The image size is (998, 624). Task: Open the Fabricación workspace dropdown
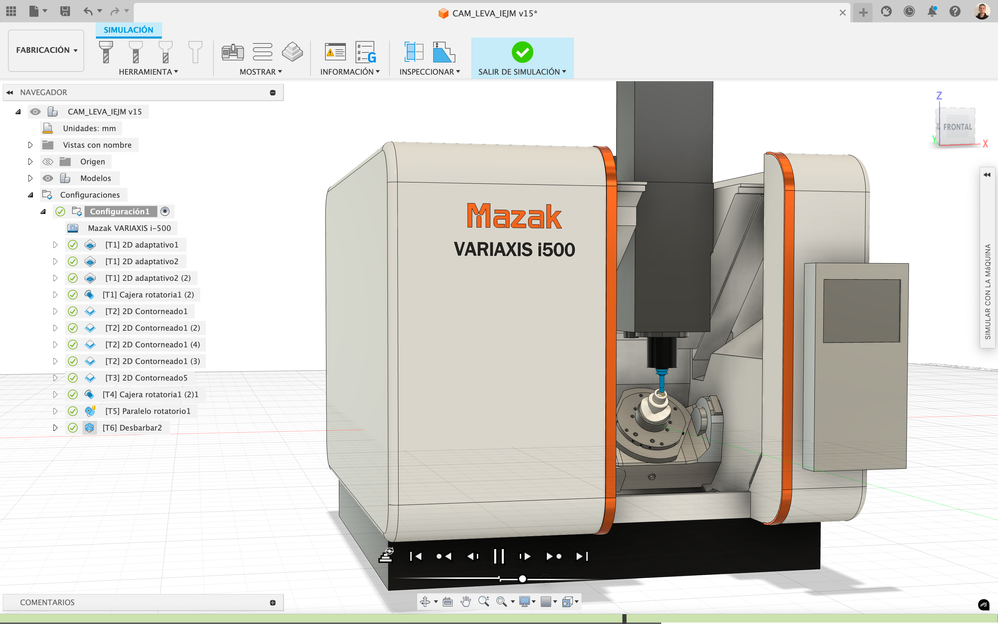click(x=46, y=50)
